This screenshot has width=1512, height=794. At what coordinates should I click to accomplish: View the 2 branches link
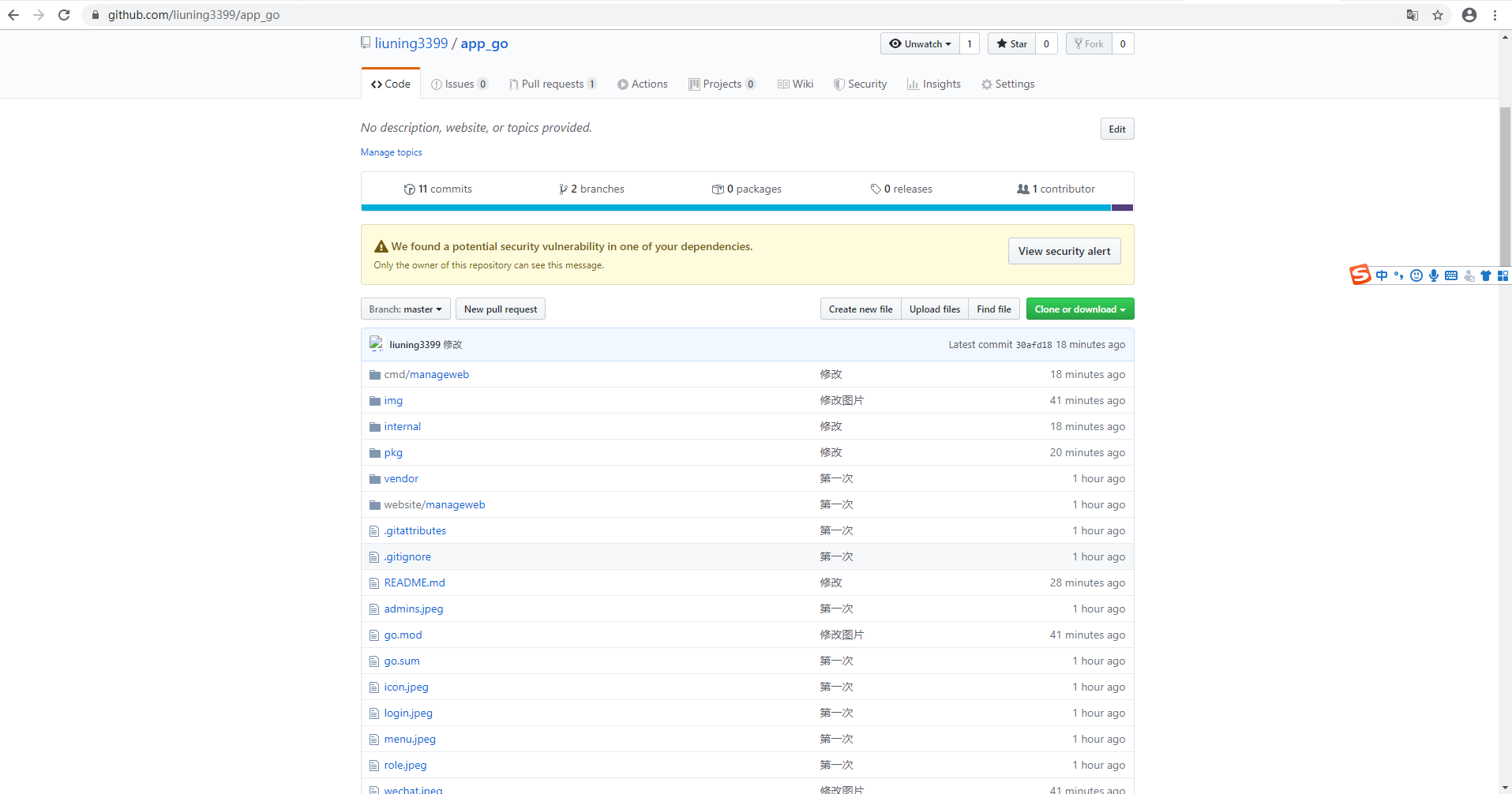pyautogui.click(x=591, y=189)
